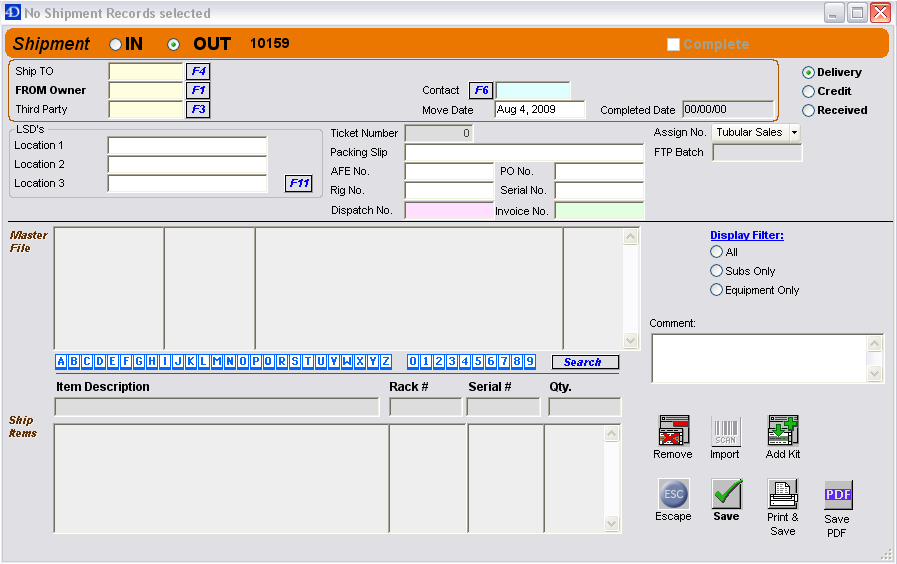Click the Remove item icon

point(672,431)
